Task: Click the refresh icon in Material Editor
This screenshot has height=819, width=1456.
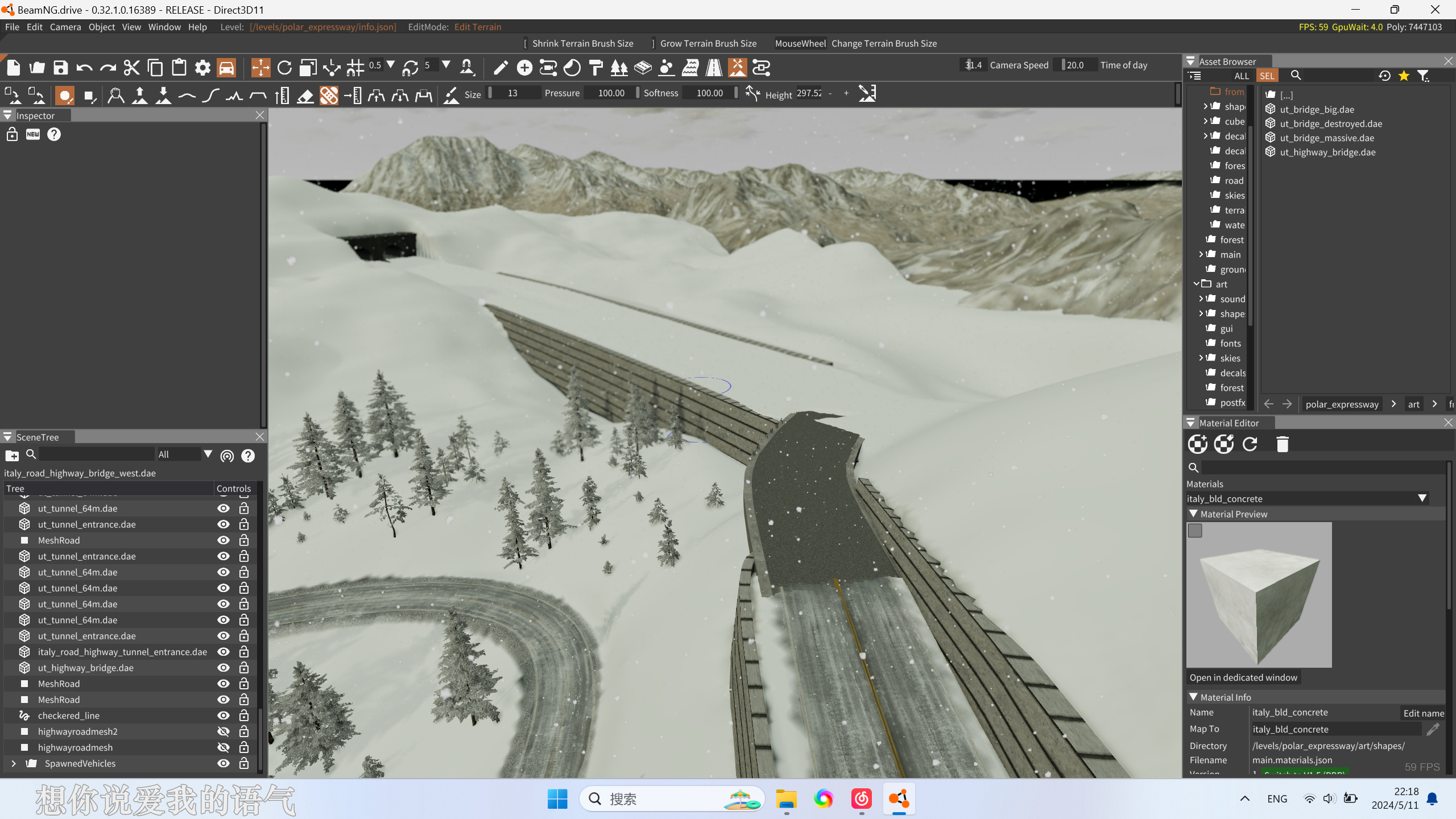Action: tap(1250, 444)
